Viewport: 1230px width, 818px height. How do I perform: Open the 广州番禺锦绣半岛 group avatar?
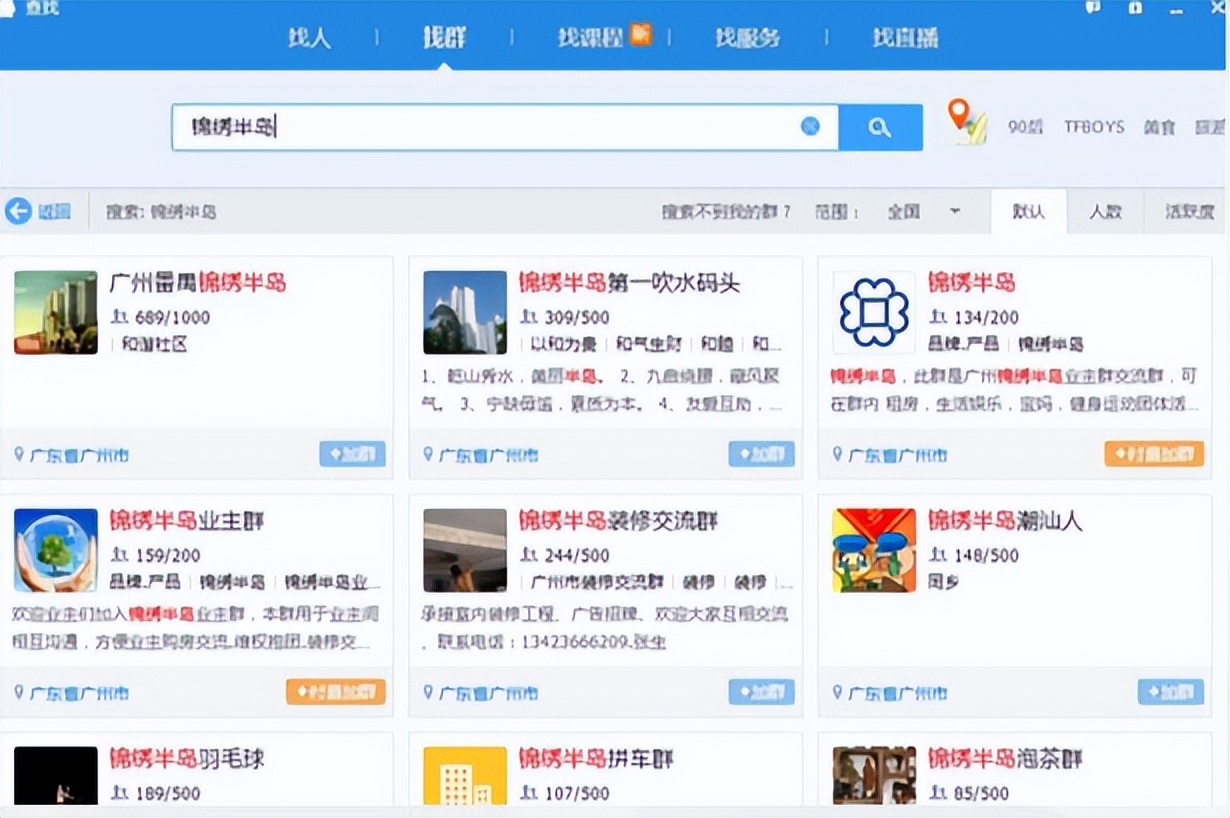(x=56, y=312)
